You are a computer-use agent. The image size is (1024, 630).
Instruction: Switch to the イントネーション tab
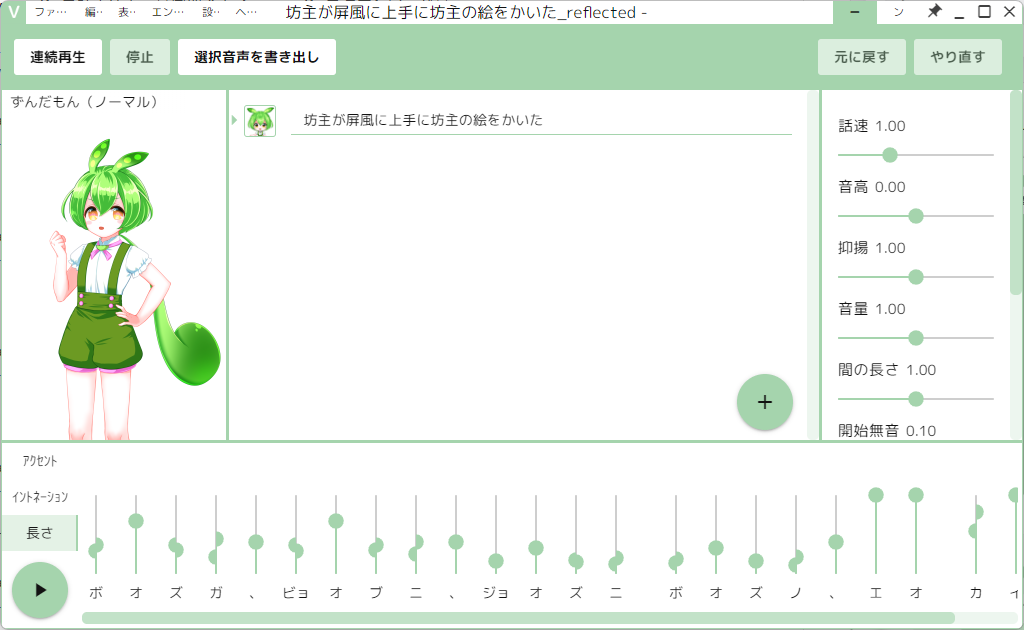39,497
